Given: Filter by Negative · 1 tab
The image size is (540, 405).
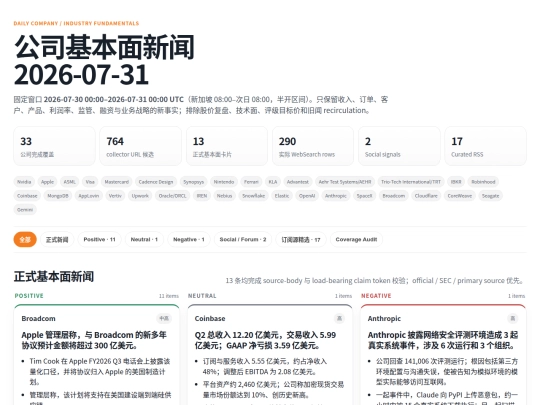Looking at the screenshot, I should click(x=189, y=239).
